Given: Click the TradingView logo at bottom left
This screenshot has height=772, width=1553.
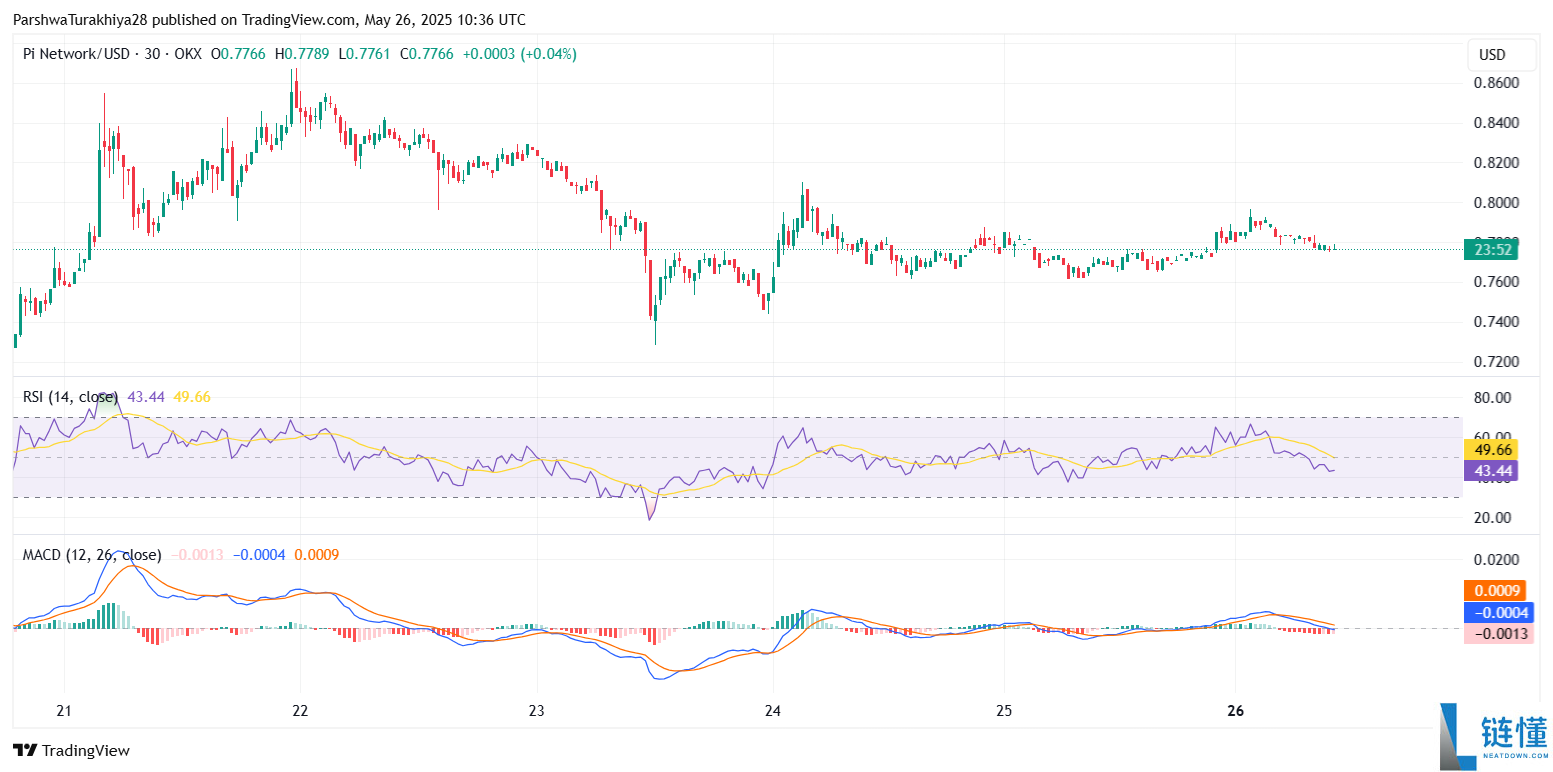Looking at the screenshot, I should click(x=71, y=750).
